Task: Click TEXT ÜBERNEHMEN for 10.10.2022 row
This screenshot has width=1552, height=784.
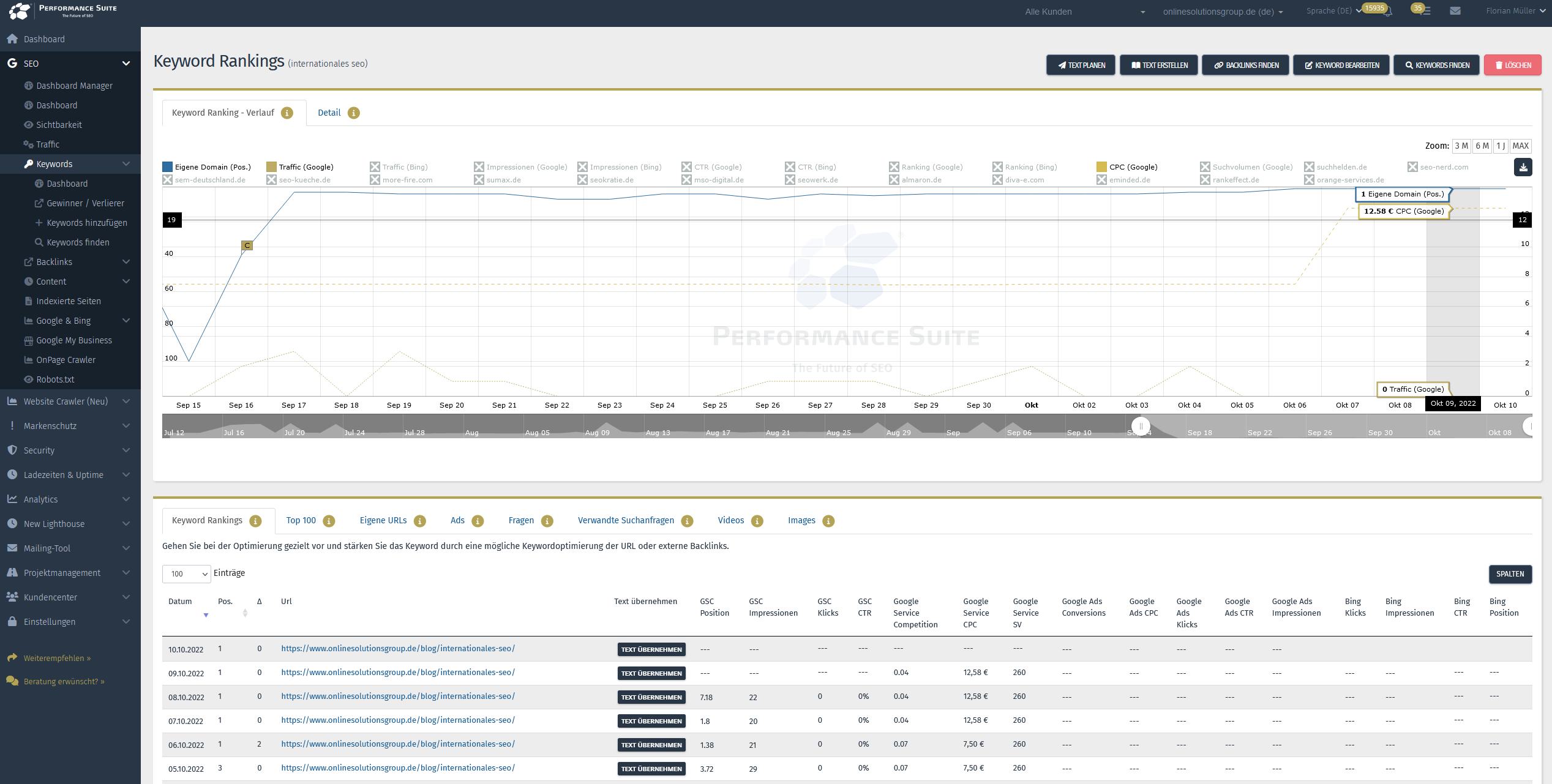Action: click(651, 650)
